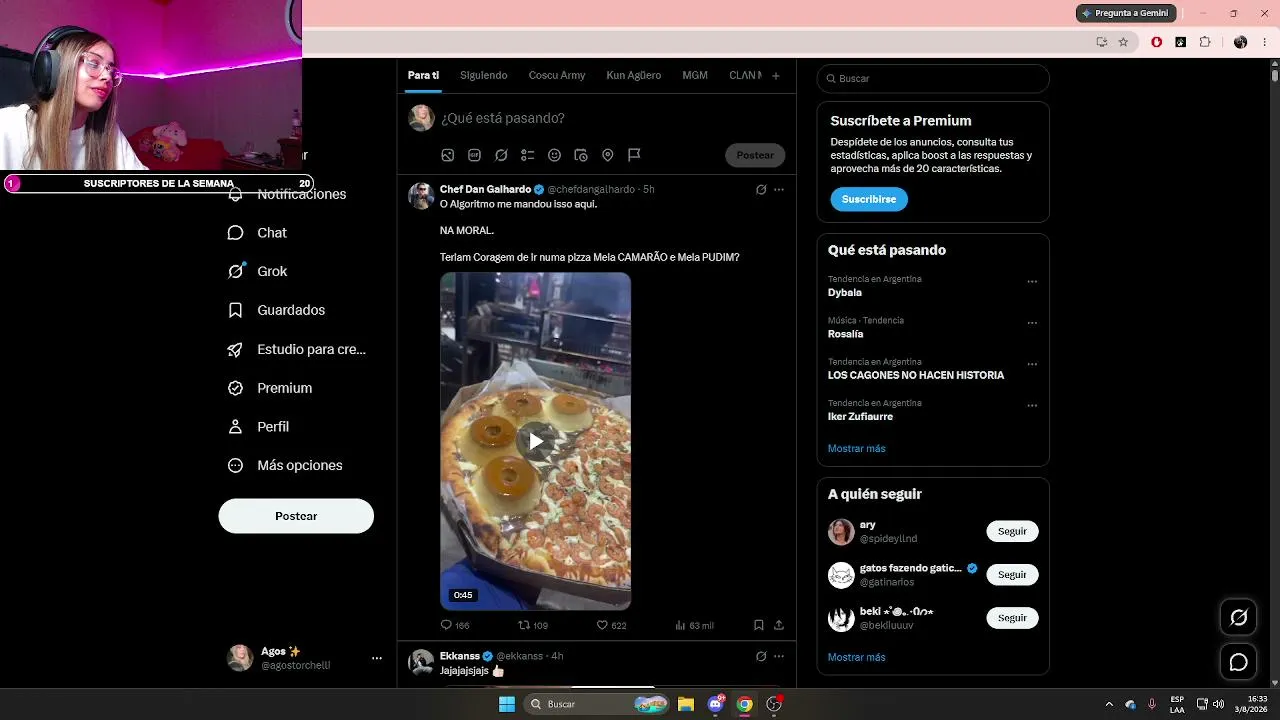Open Premium from the sidebar

coord(270,388)
